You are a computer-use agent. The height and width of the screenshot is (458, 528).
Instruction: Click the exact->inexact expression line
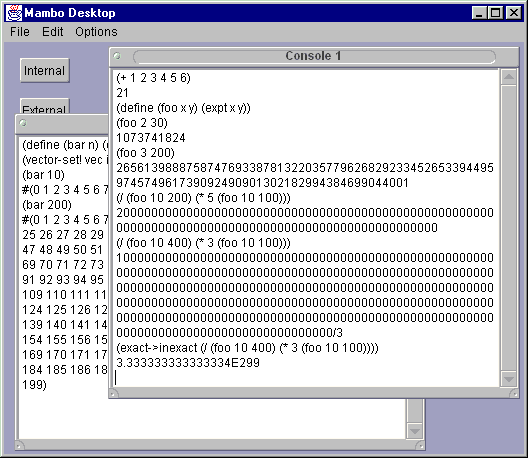[247, 348]
